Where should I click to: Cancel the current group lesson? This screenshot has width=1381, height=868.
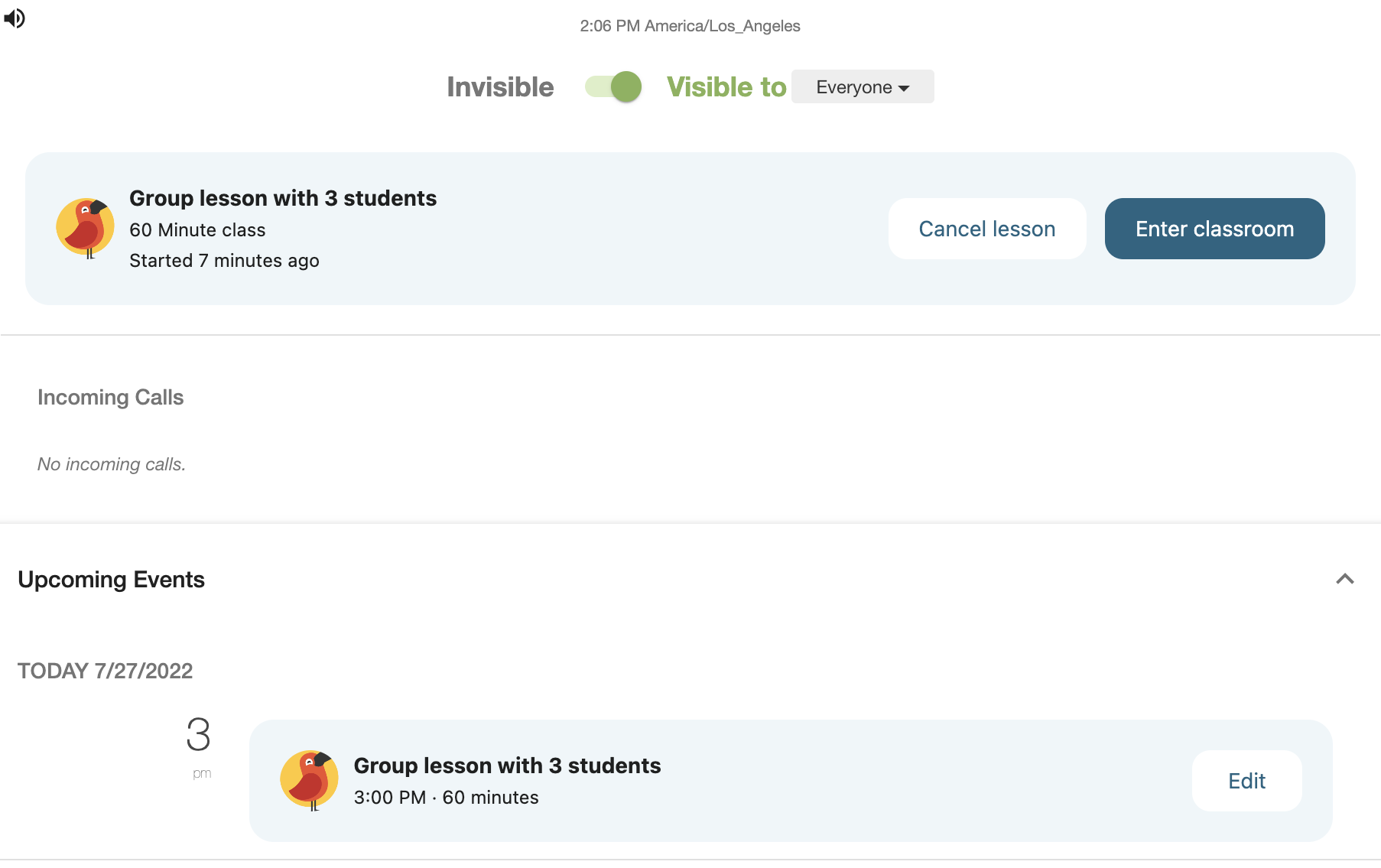(987, 229)
